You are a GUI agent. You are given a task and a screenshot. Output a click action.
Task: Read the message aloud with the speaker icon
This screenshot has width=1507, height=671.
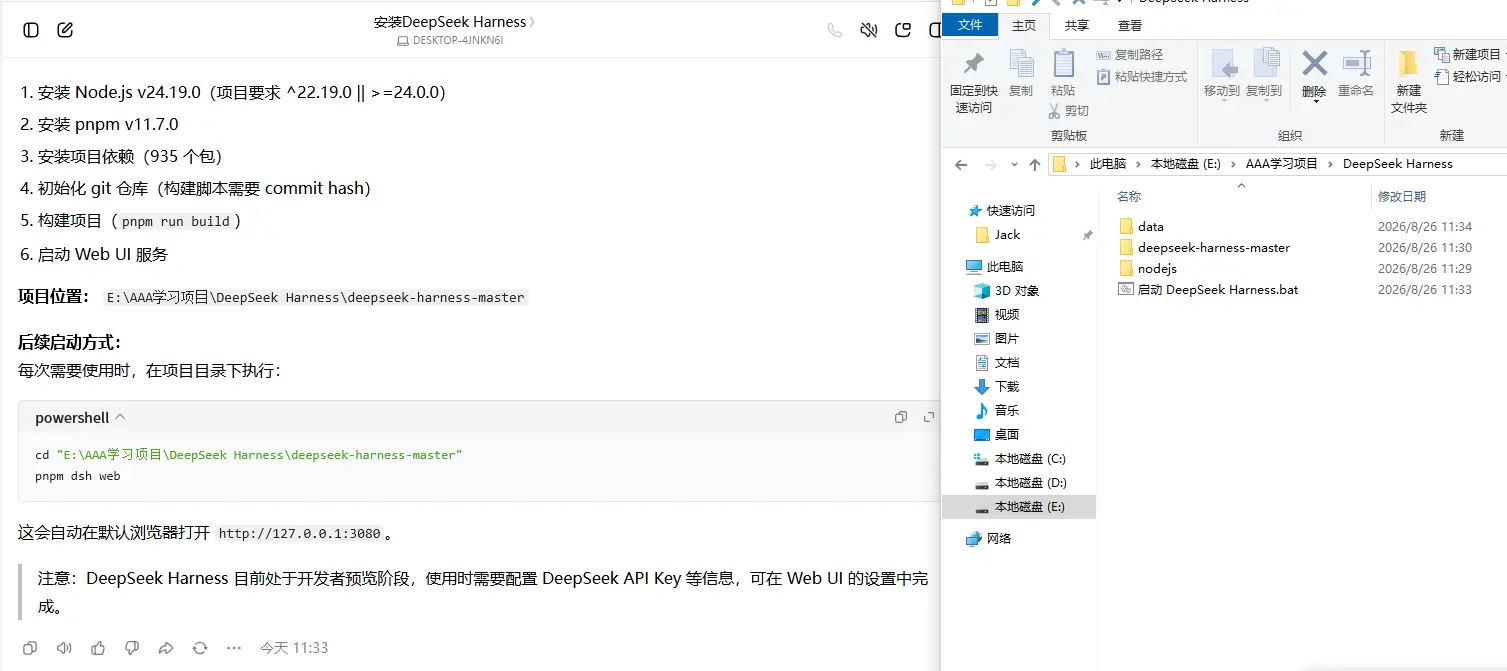64,648
